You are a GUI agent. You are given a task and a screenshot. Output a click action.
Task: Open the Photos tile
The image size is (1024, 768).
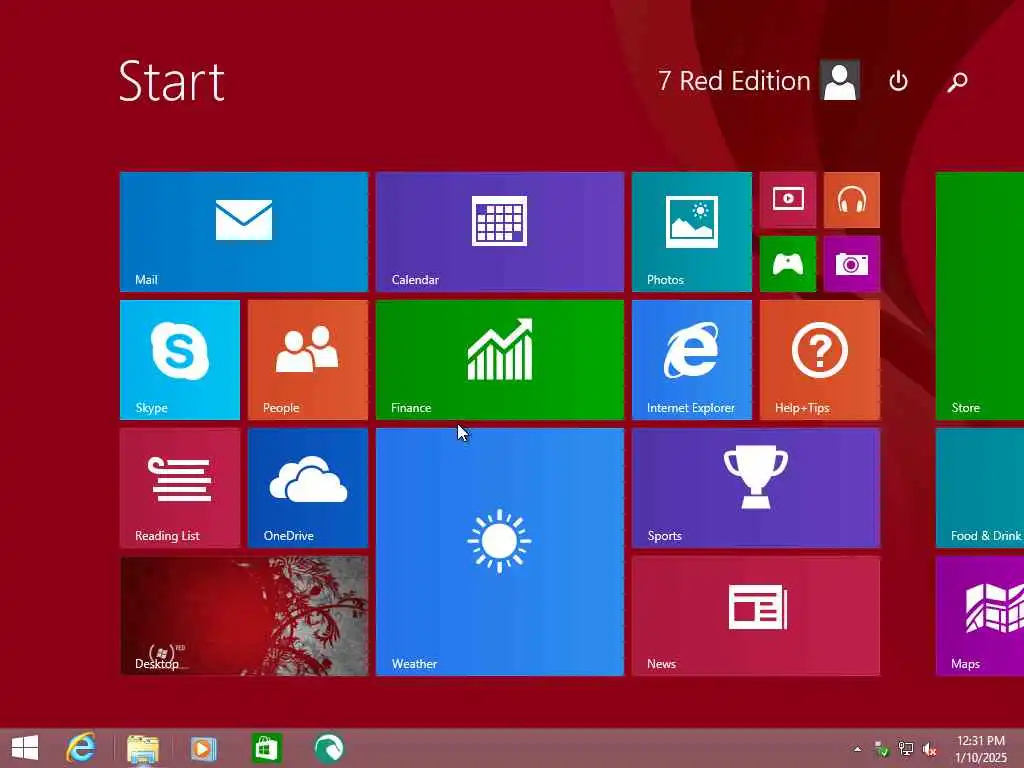click(x=692, y=232)
